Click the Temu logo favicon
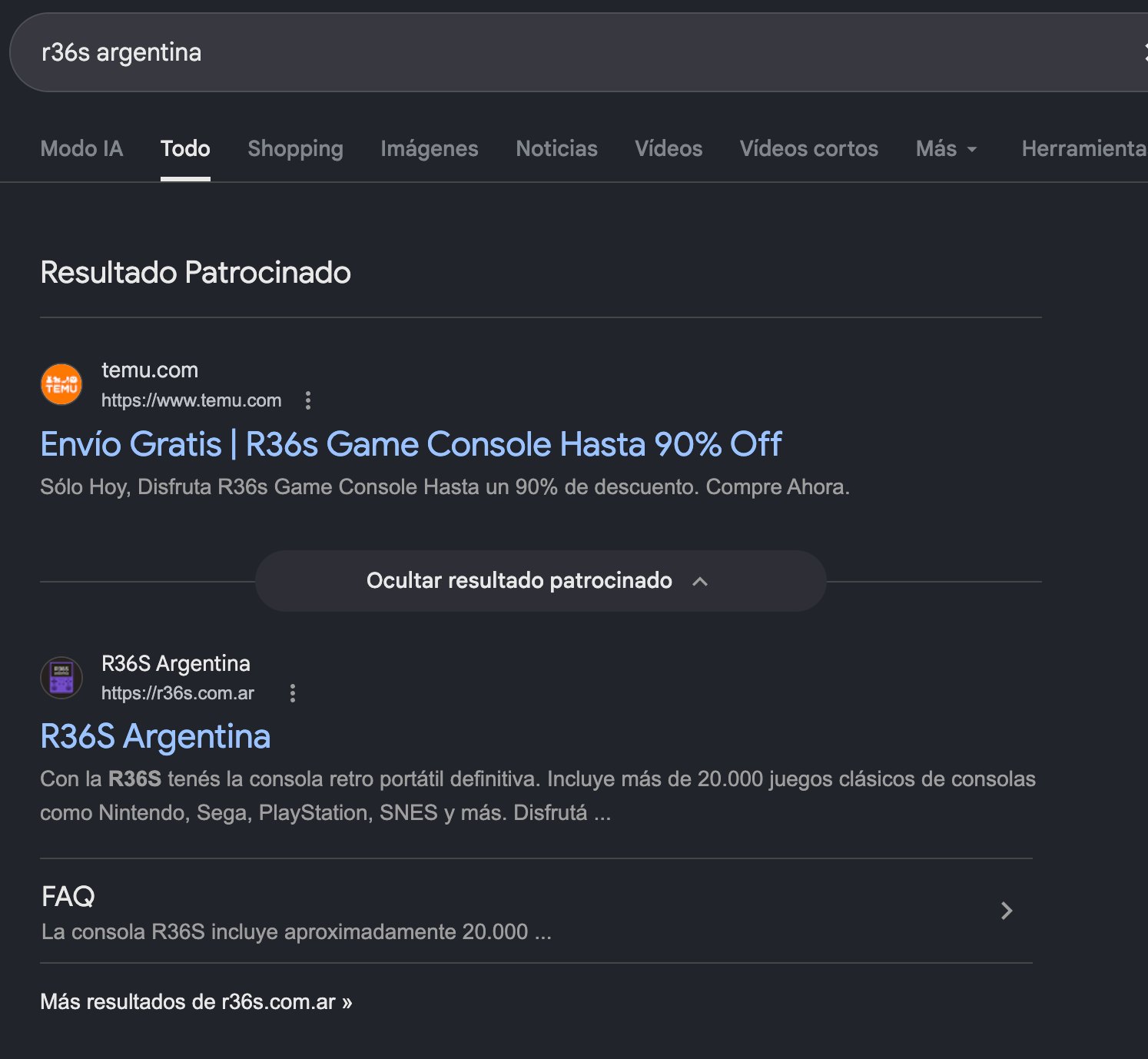The height and width of the screenshot is (1059, 1148). pos(61,384)
